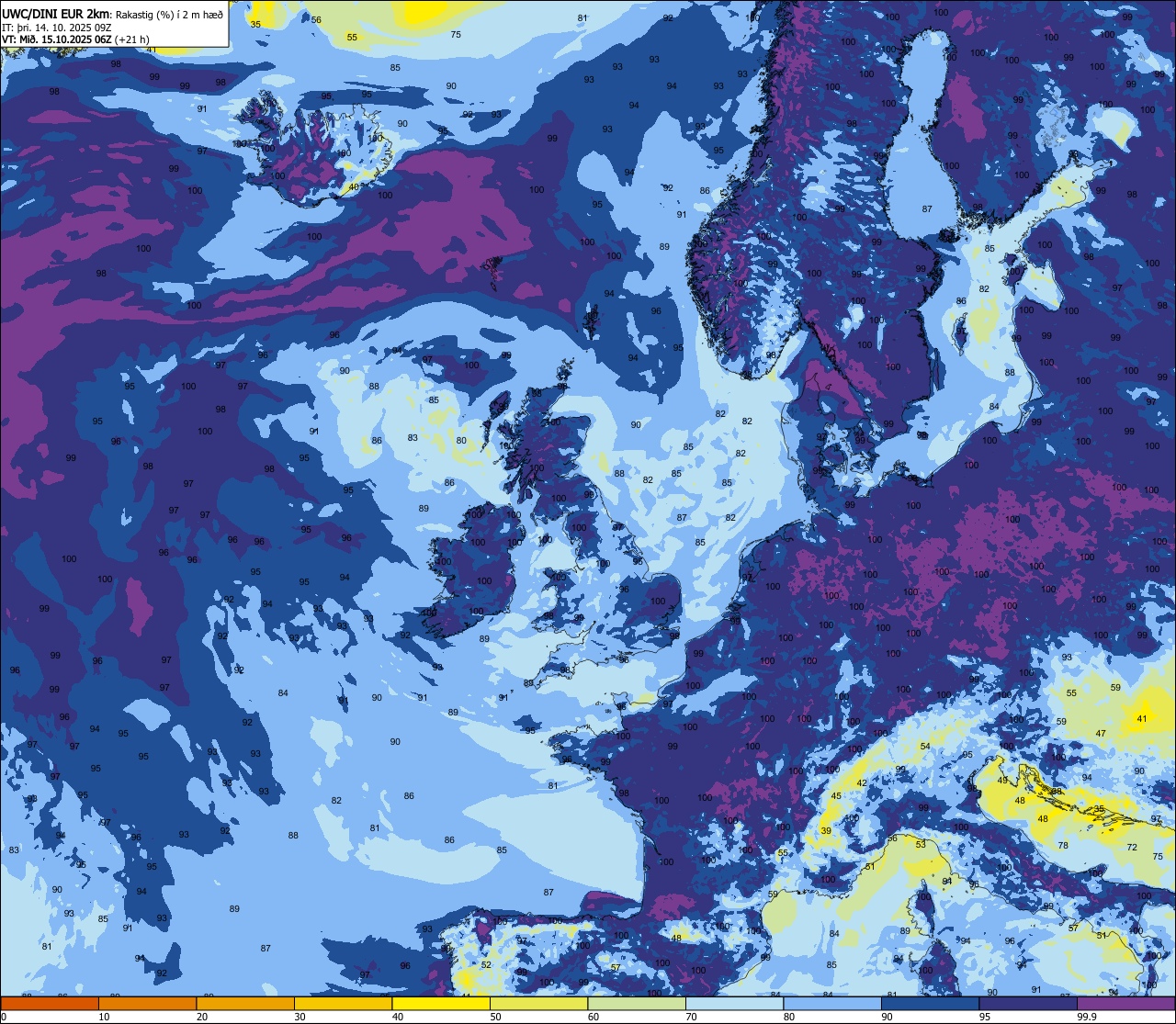Click the 'Rakastig (%) í 2 m hæð' label
The height and width of the screenshot is (1024, 1176).
pos(169,13)
